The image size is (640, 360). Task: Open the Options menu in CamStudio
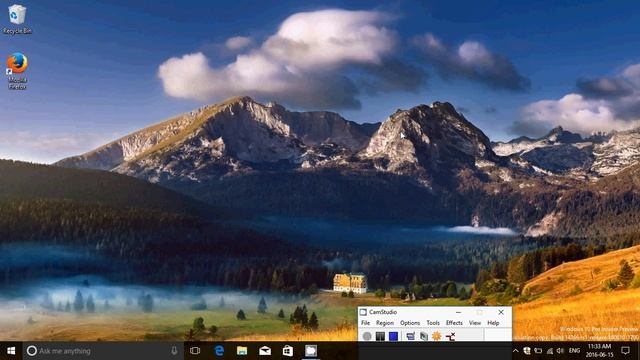click(410, 322)
